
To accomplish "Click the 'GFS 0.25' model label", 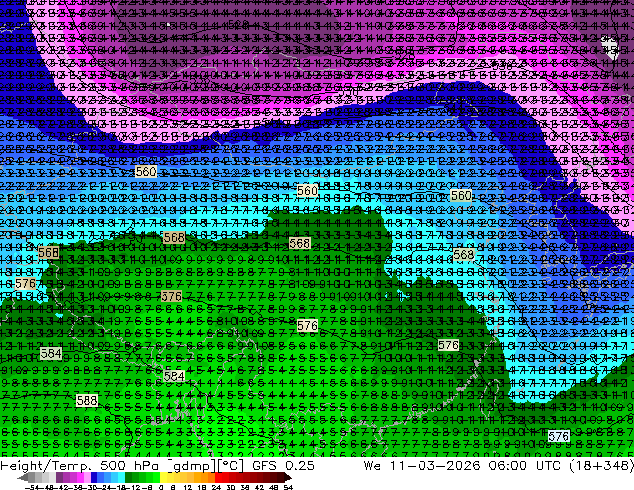I will coord(283,466).
